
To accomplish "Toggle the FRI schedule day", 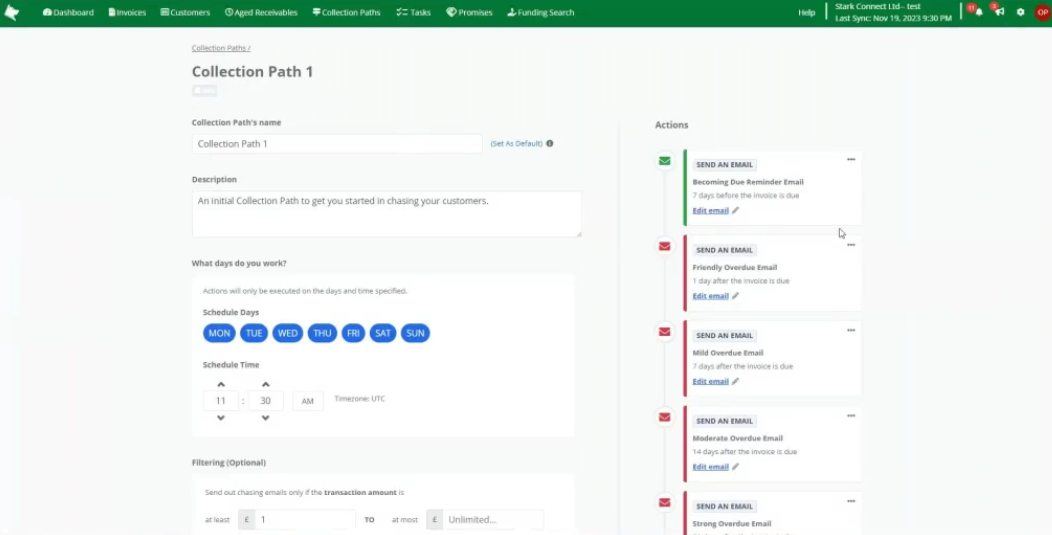I will (354, 333).
